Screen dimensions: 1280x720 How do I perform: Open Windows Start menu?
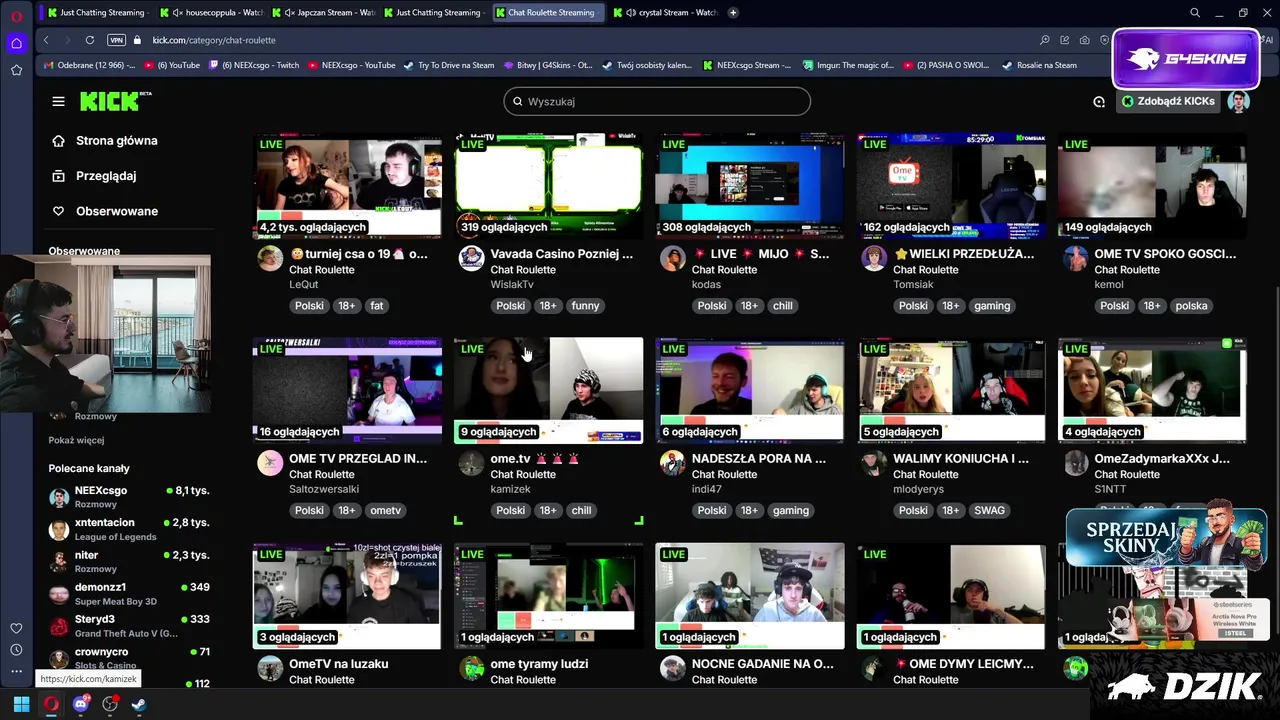coord(21,704)
